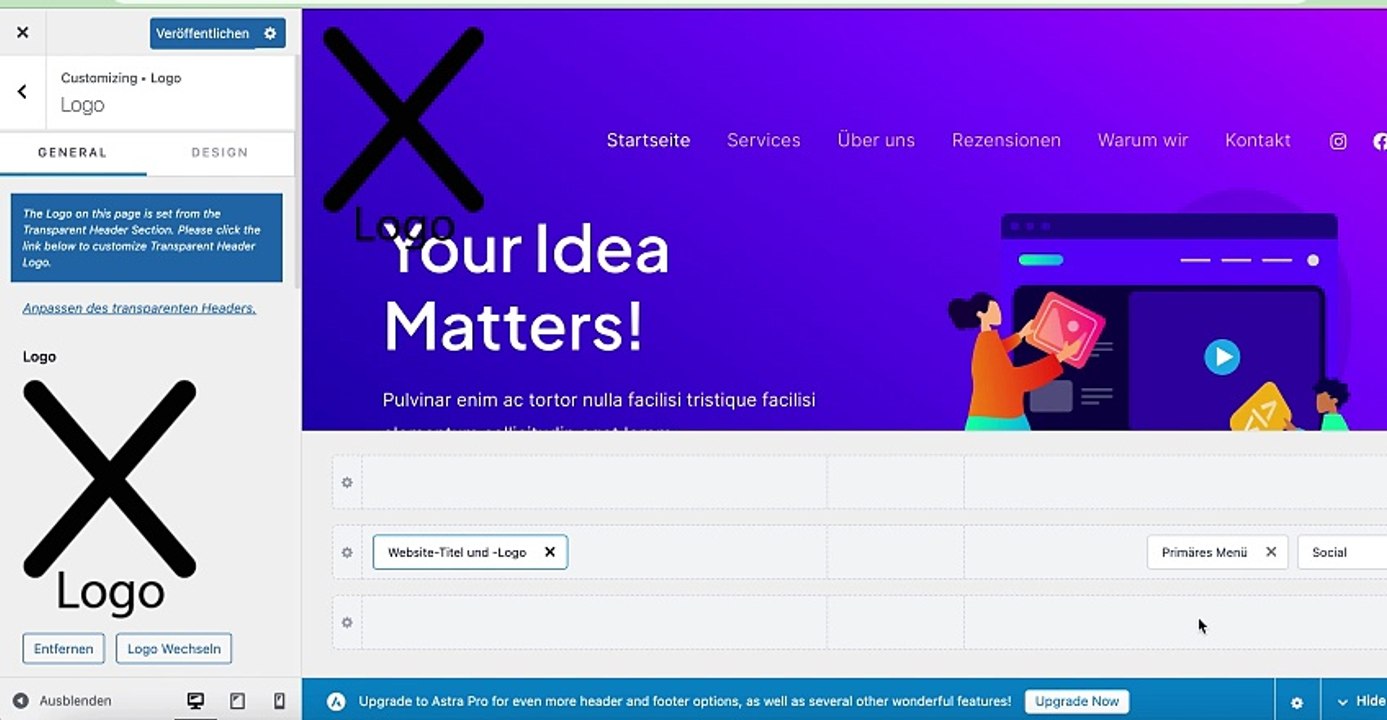Collapse the sidebar with Ausblenden
This screenshot has width=1387, height=720.
(x=62, y=701)
